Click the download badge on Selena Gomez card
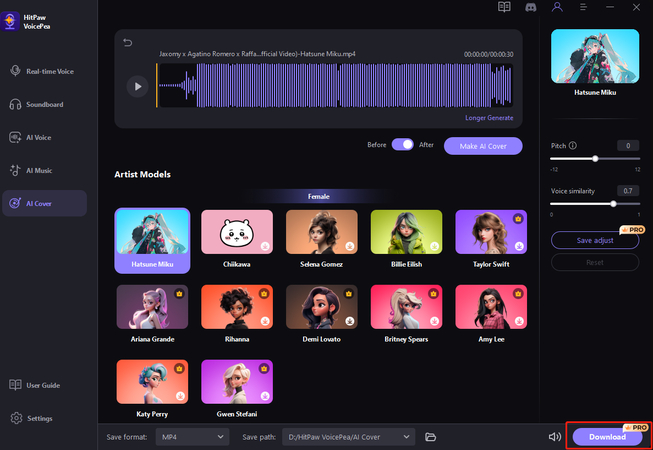Viewport: 653px width, 450px height. (350, 246)
